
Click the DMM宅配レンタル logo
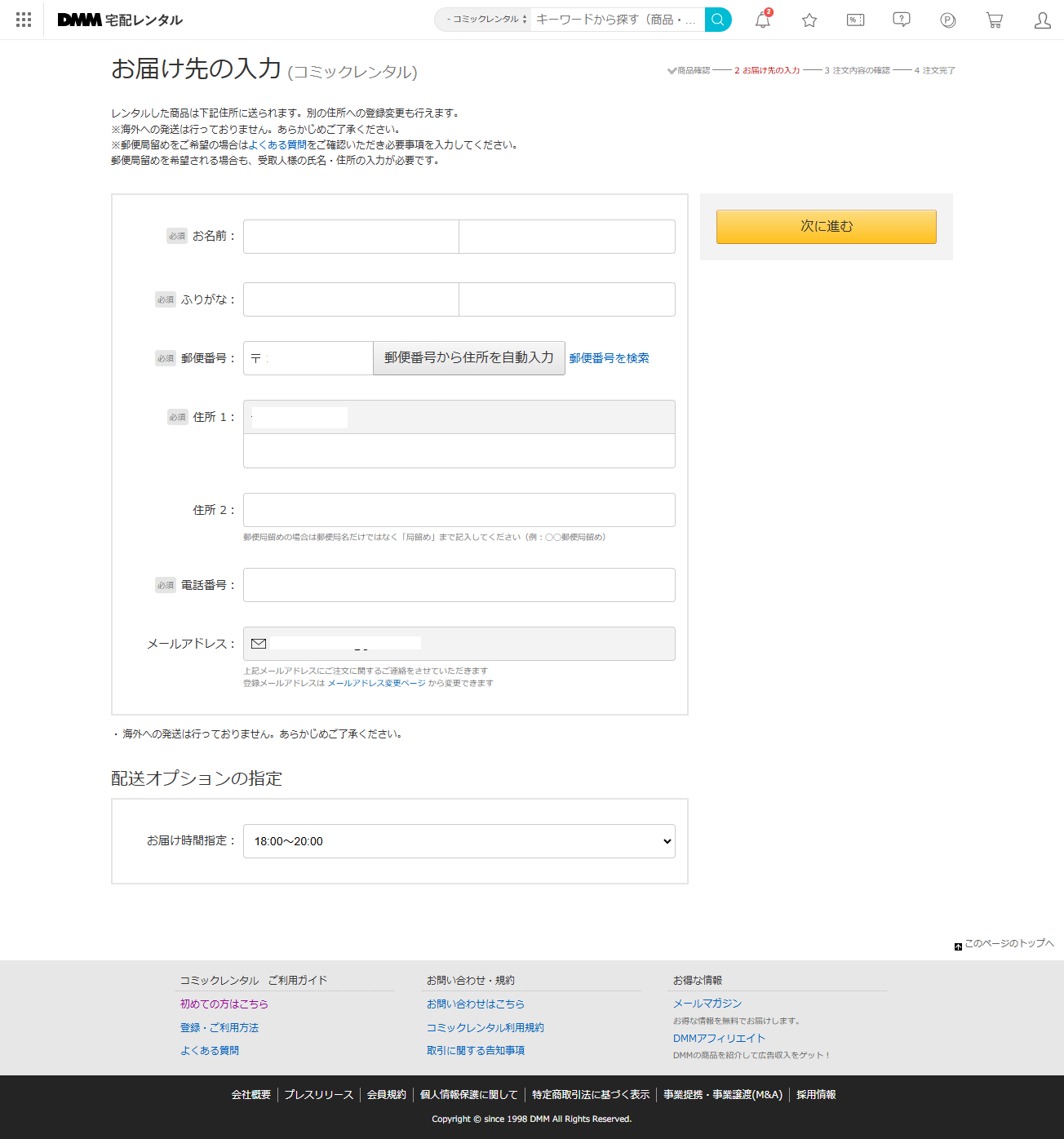coord(119,20)
